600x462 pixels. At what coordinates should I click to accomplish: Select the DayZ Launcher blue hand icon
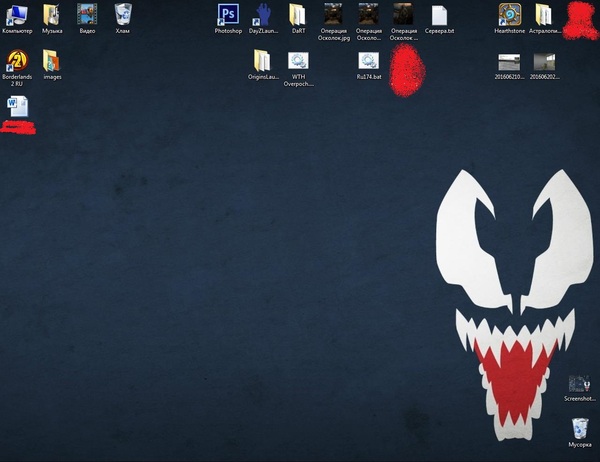(263, 14)
